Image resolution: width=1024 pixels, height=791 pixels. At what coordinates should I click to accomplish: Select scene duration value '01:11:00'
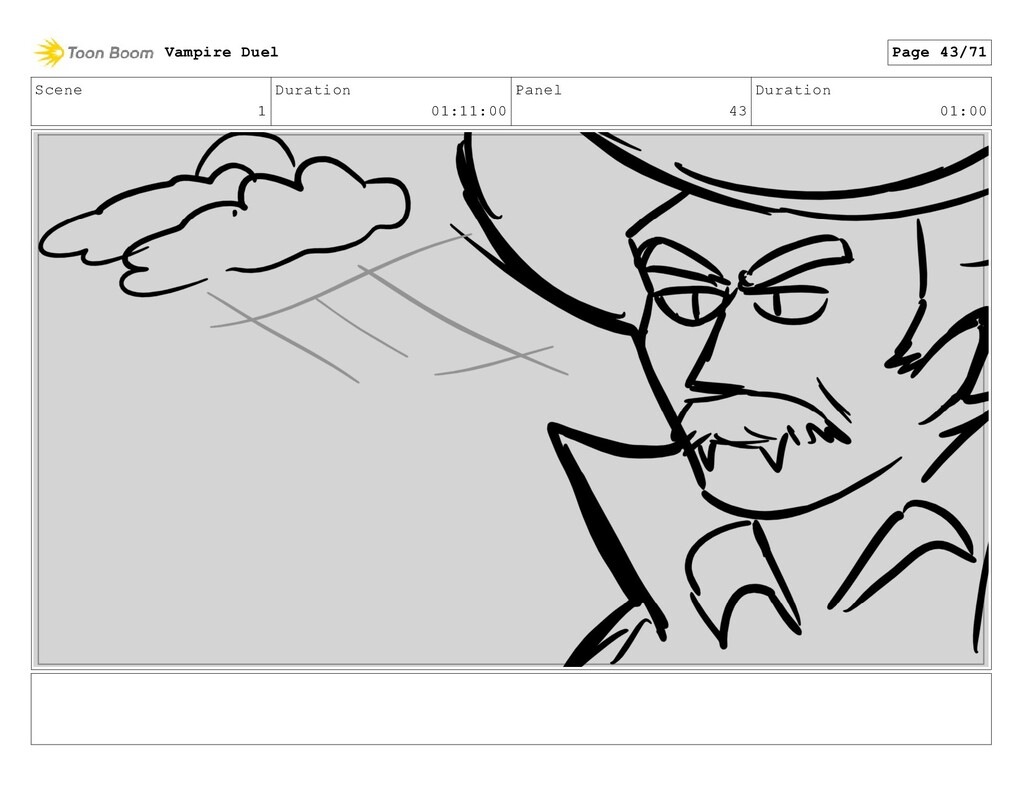pos(469,111)
